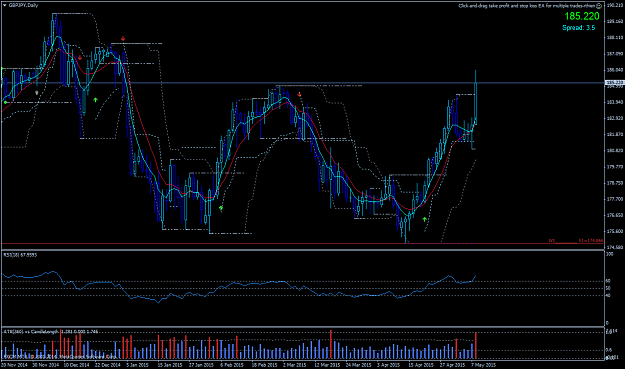The image size is (625, 369).
Task: Select the red sell arrow near early March 2015
Action: pyautogui.click(x=299, y=94)
